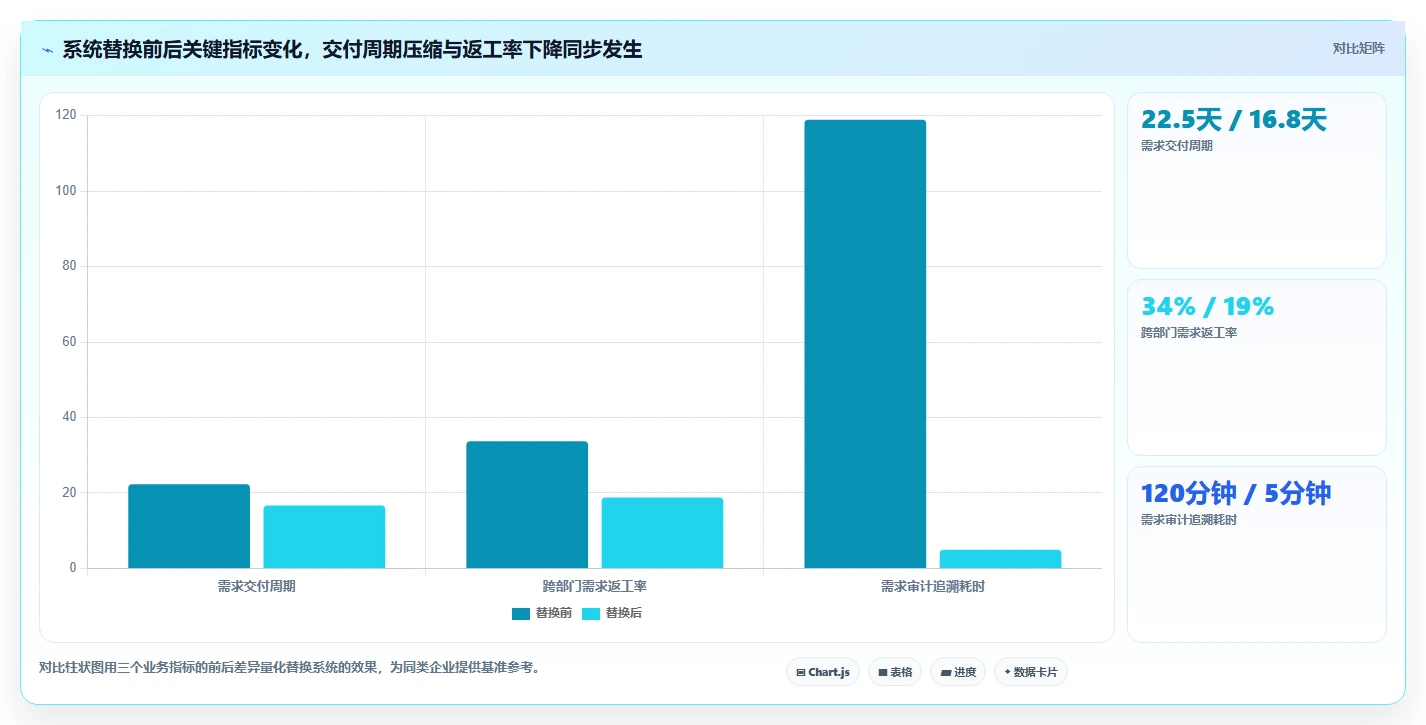Screen dimensions: 1426x725
Task: Click the 替换前 bar for 跨部门需求返工率
Action: tap(527, 504)
